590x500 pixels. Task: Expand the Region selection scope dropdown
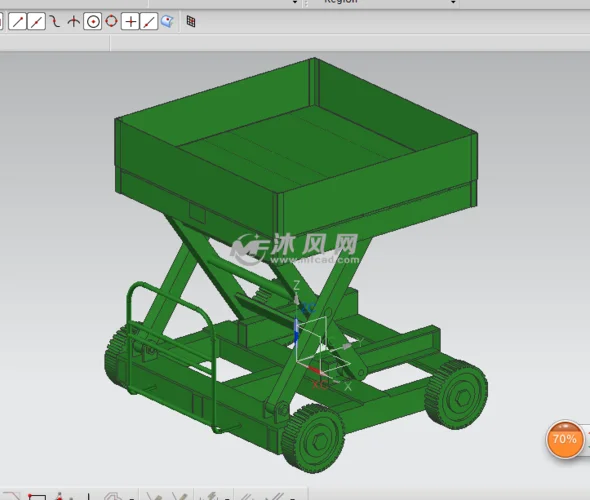click(x=453, y=2)
